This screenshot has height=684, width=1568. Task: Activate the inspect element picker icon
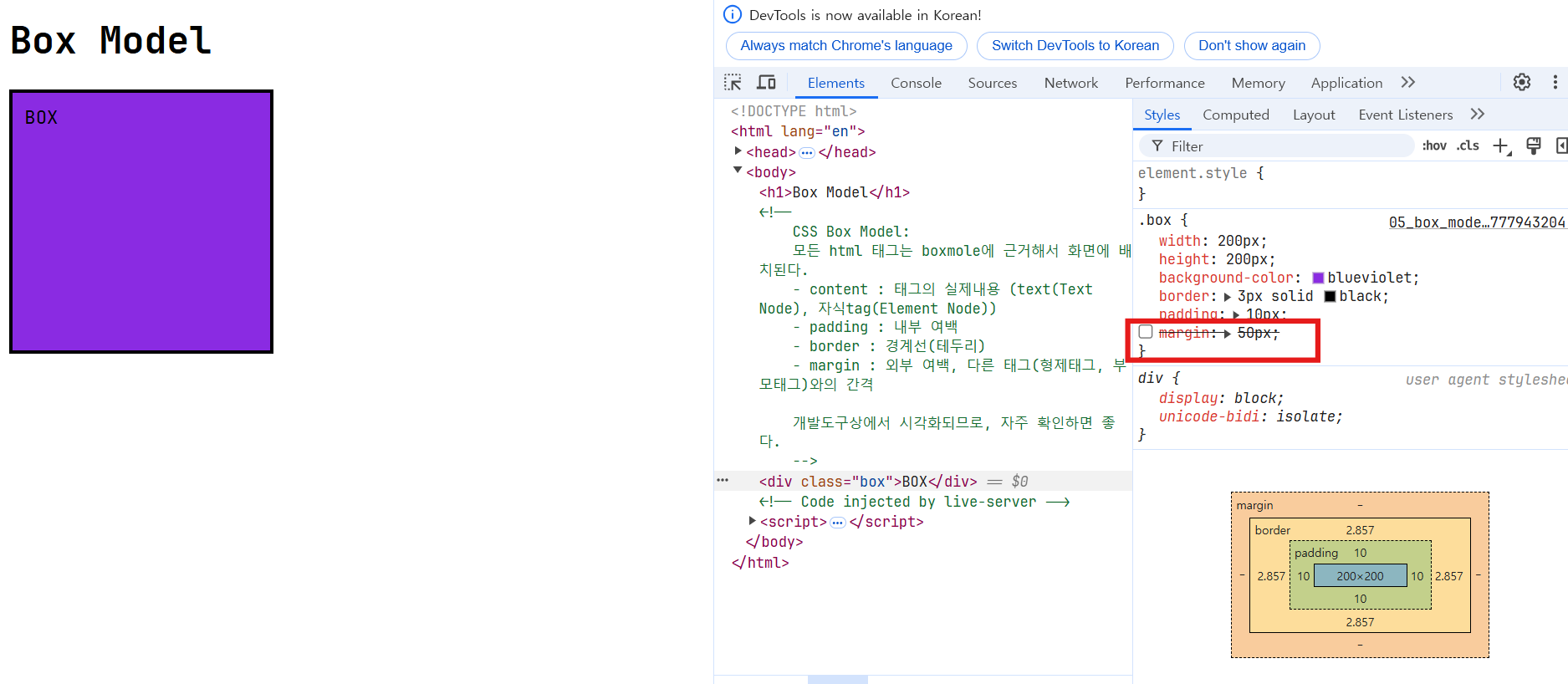[x=733, y=82]
